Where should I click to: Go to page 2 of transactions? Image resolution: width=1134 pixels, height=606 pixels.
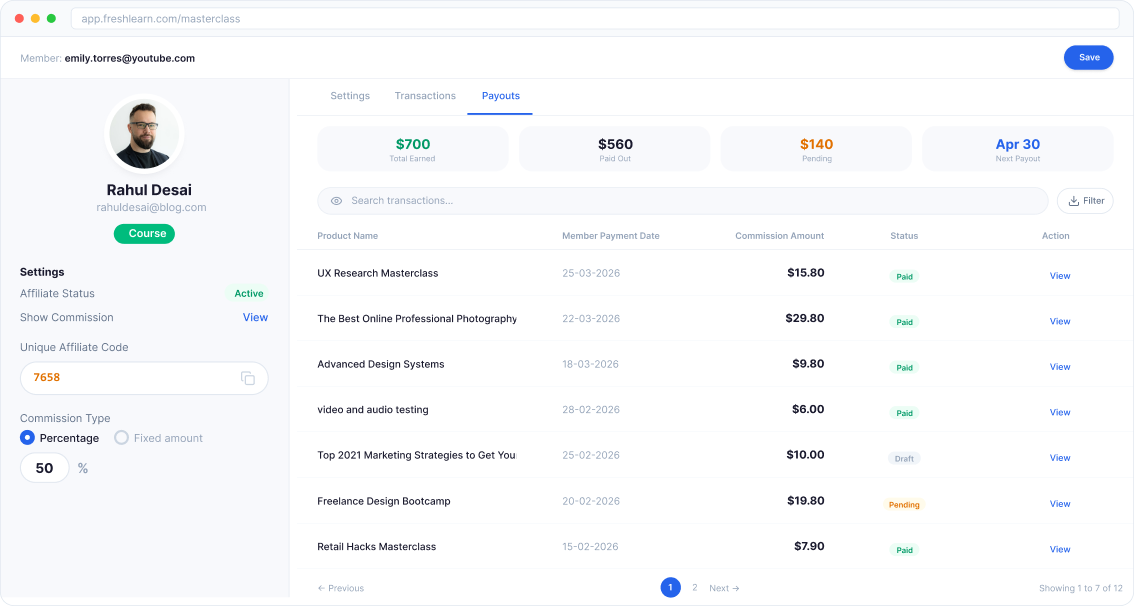click(694, 588)
